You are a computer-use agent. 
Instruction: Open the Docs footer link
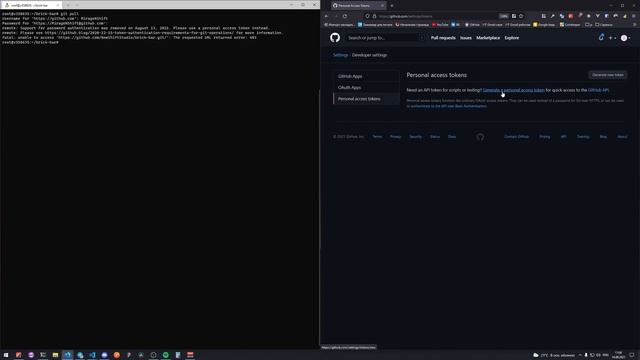pos(452,137)
